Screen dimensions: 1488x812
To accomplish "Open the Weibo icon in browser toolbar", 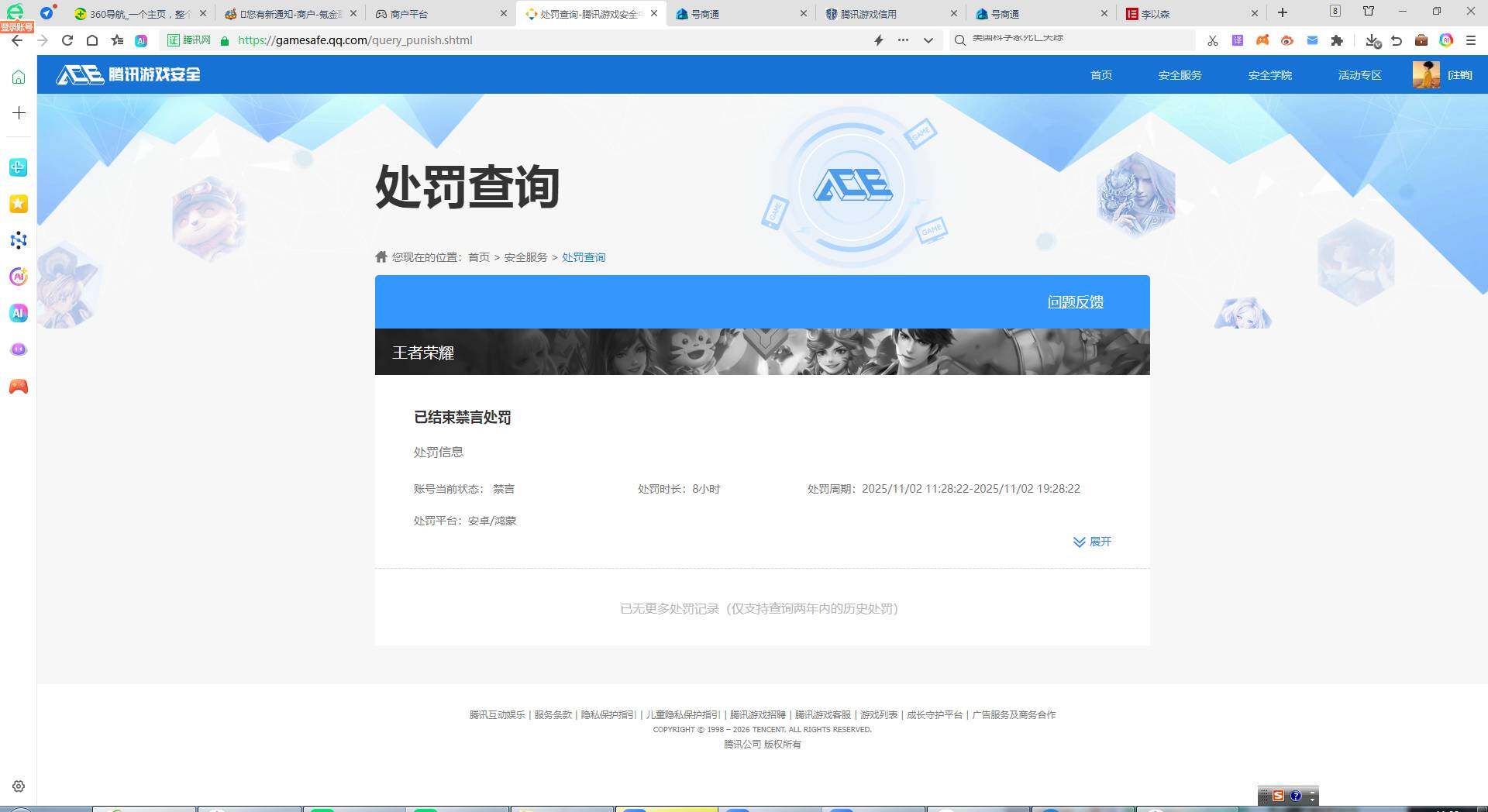I will tap(1288, 40).
